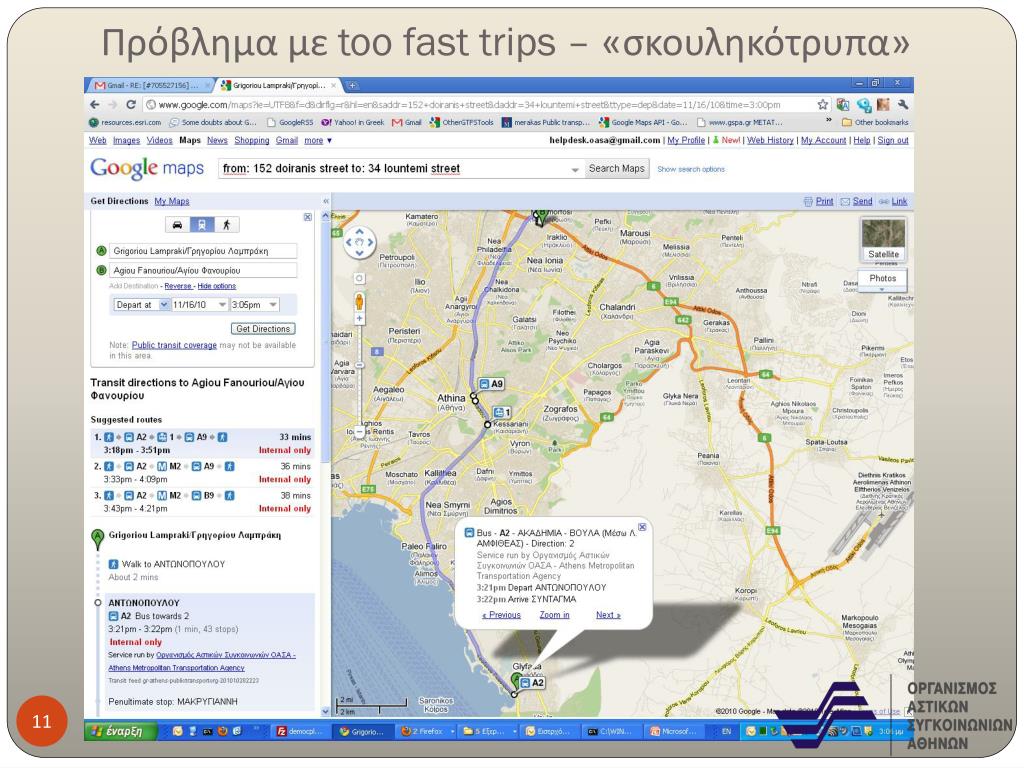Open the 'more' Google services dropdown
The height and width of the screenshot is (768, 1024).
[x=318, y=140]
